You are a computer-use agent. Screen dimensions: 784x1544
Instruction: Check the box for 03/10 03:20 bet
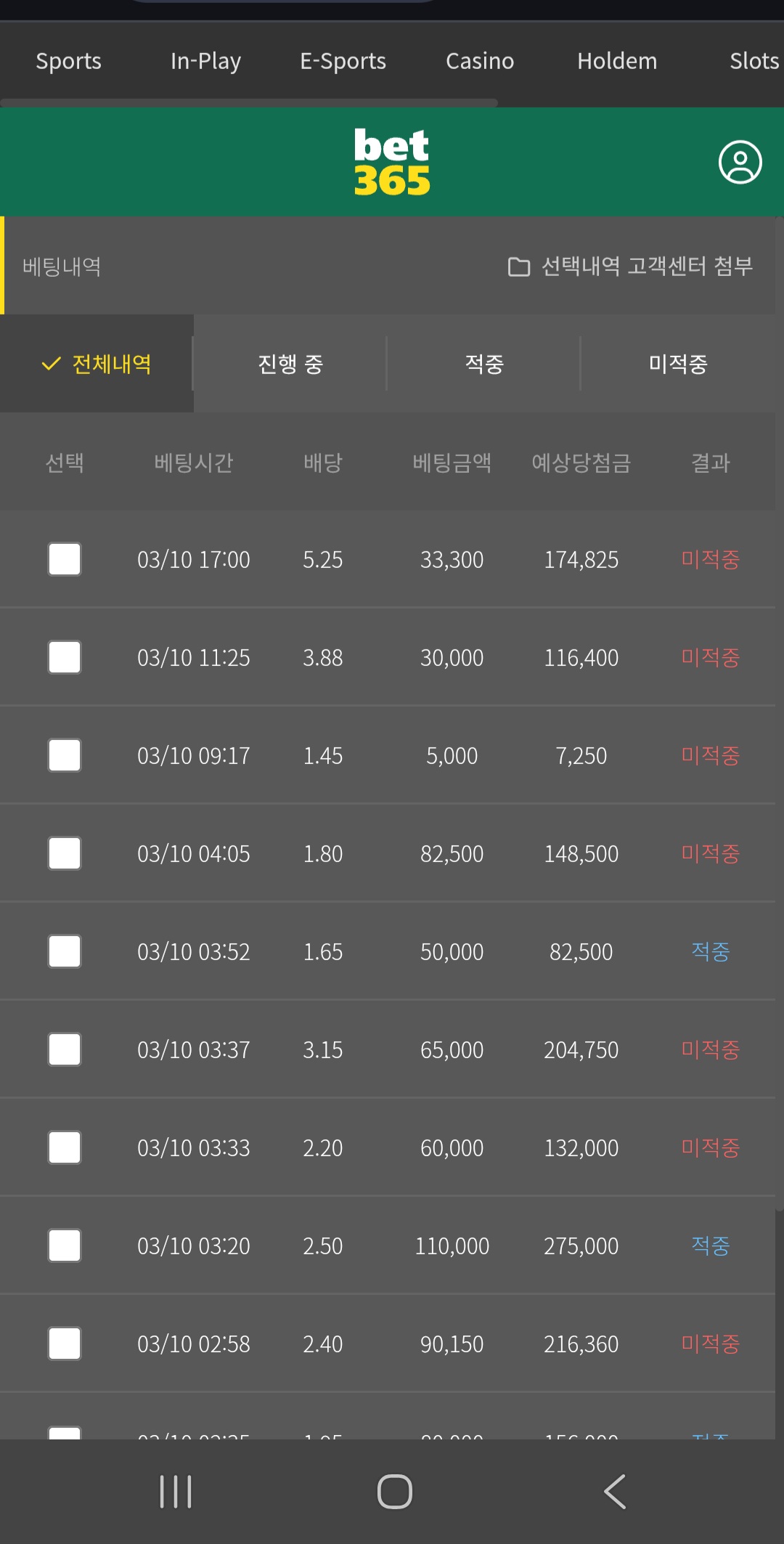pyautogui.click(x=65, y=1246)
